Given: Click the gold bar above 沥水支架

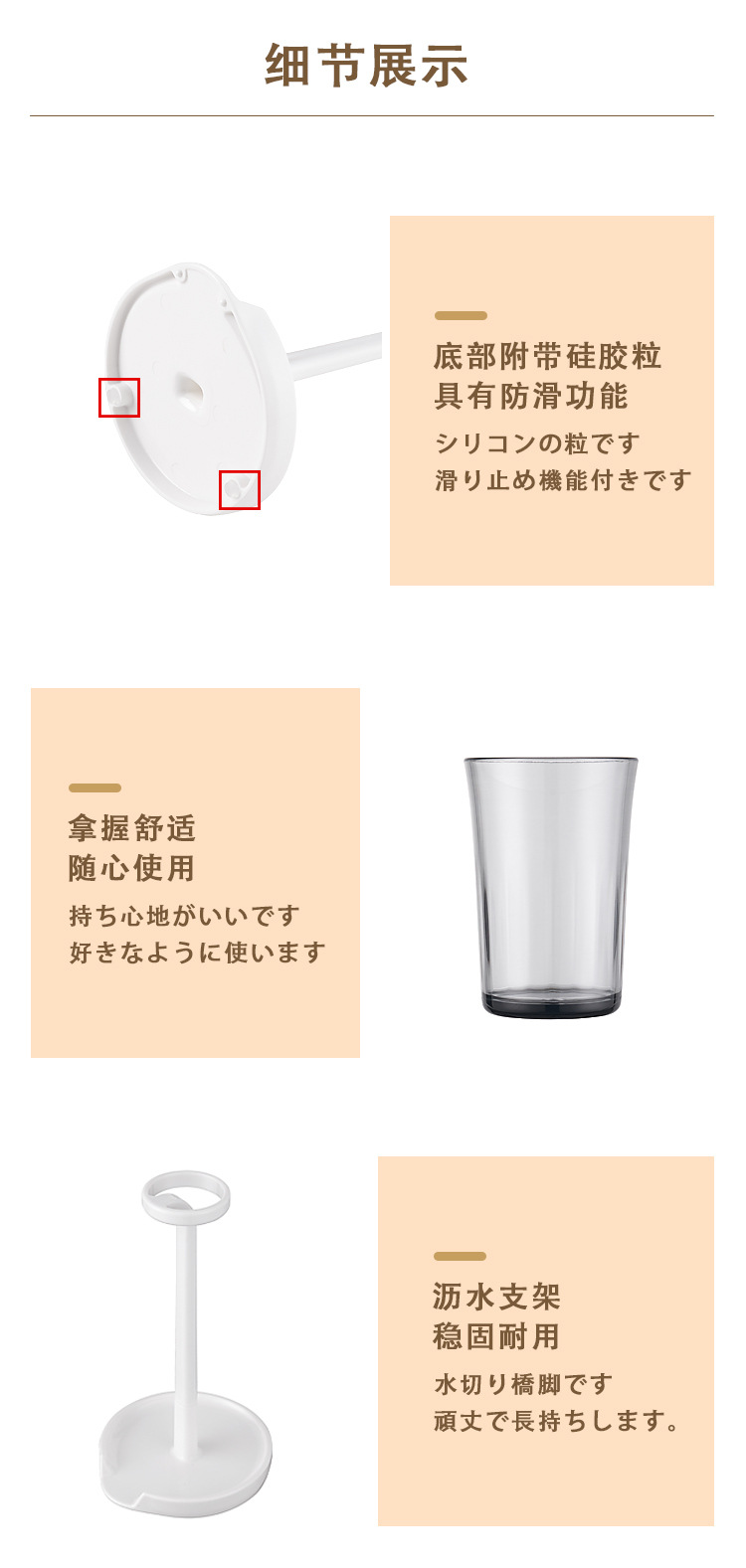Looking at the screenshot, I should point(461,1256).
